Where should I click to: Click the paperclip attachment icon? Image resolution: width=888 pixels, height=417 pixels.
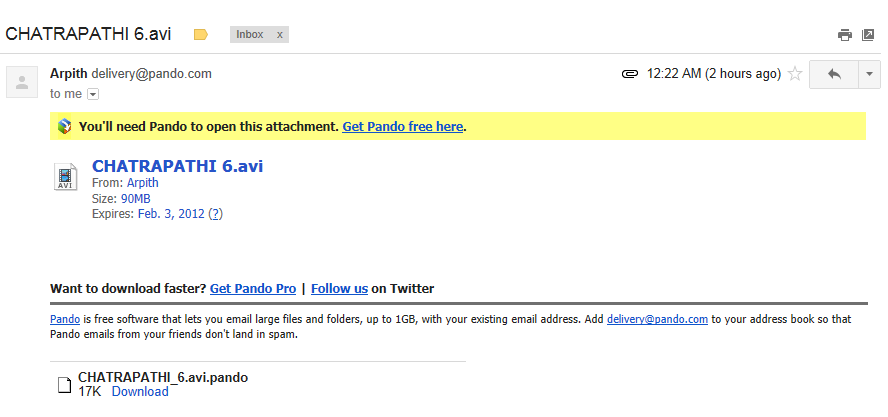click(630, 74)
